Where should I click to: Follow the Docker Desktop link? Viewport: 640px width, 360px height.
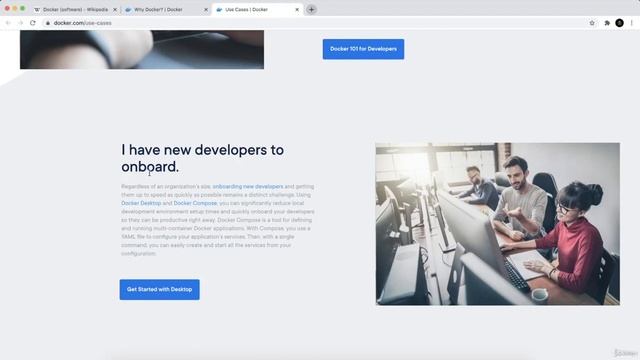141,203
